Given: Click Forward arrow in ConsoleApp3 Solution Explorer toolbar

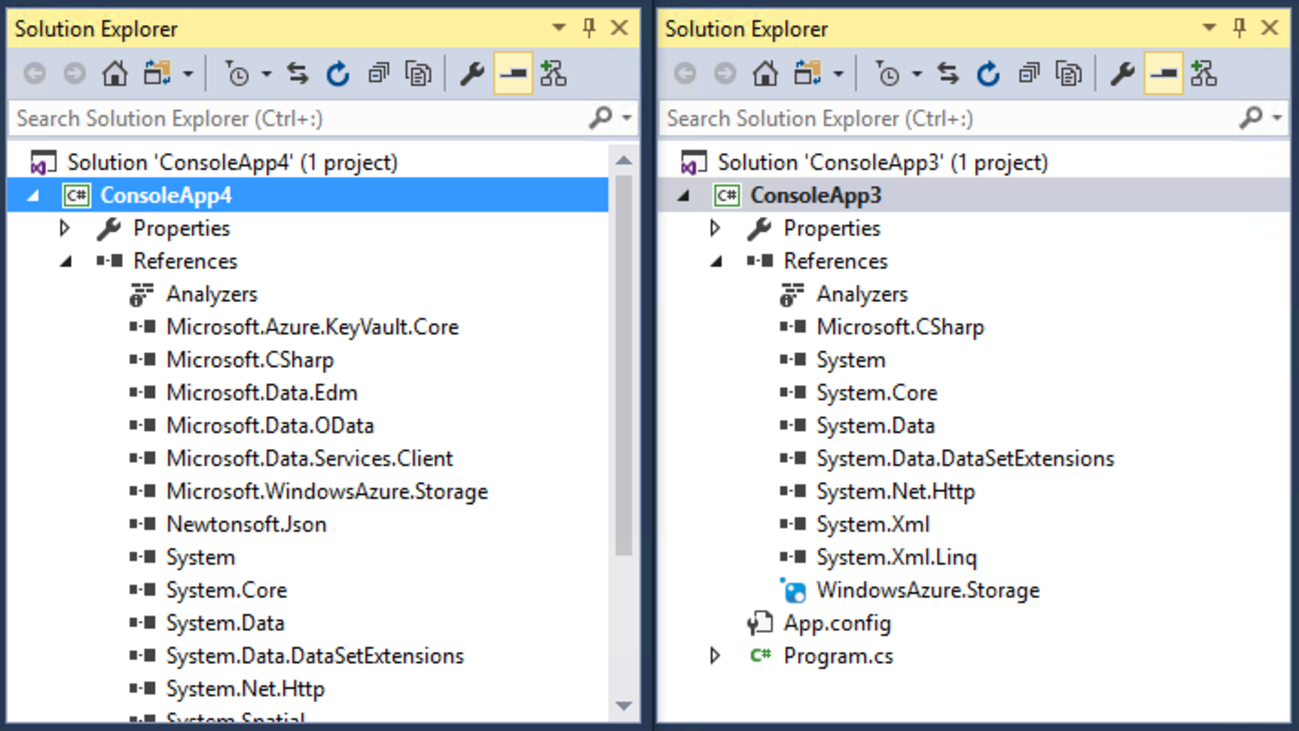Looking at the screenshot, I should pyautogui.click(x=725, y=73).
